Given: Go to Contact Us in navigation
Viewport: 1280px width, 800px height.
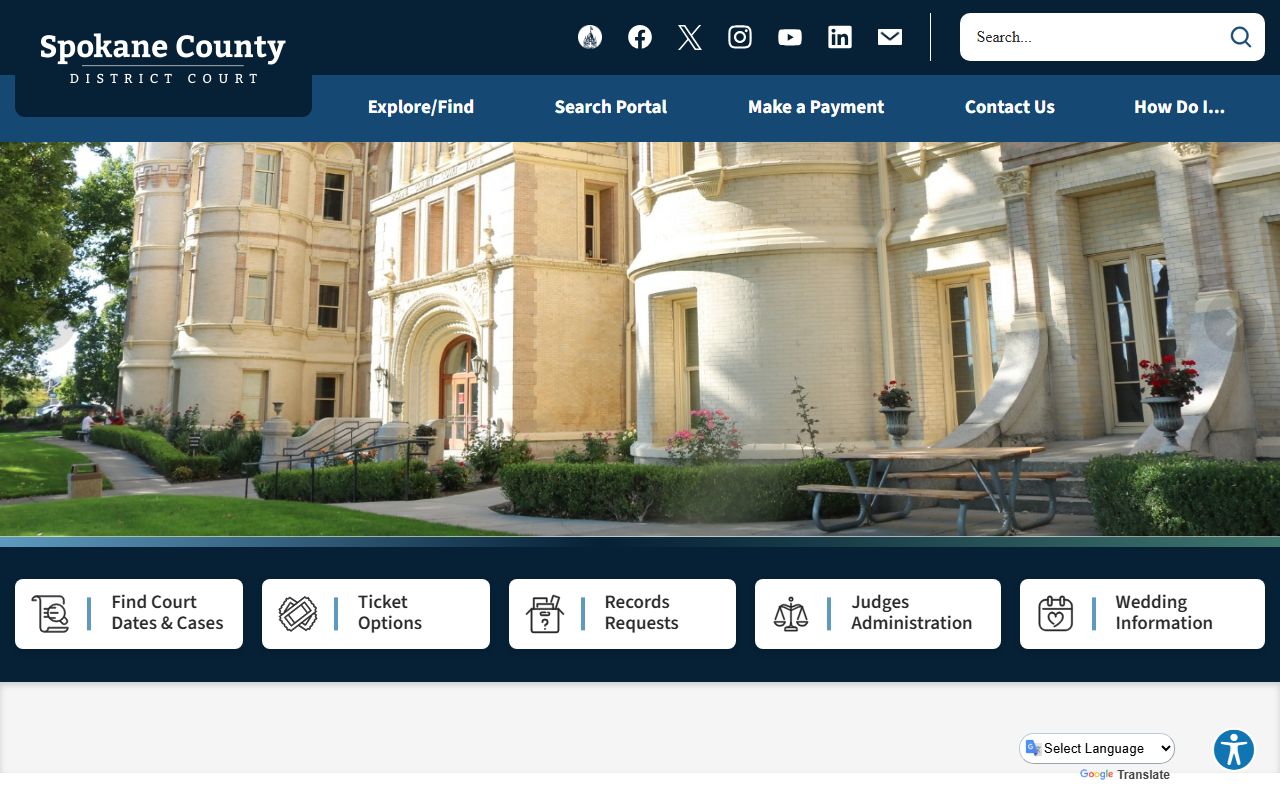Looking at the screenshot, I should click(1009, 107).
